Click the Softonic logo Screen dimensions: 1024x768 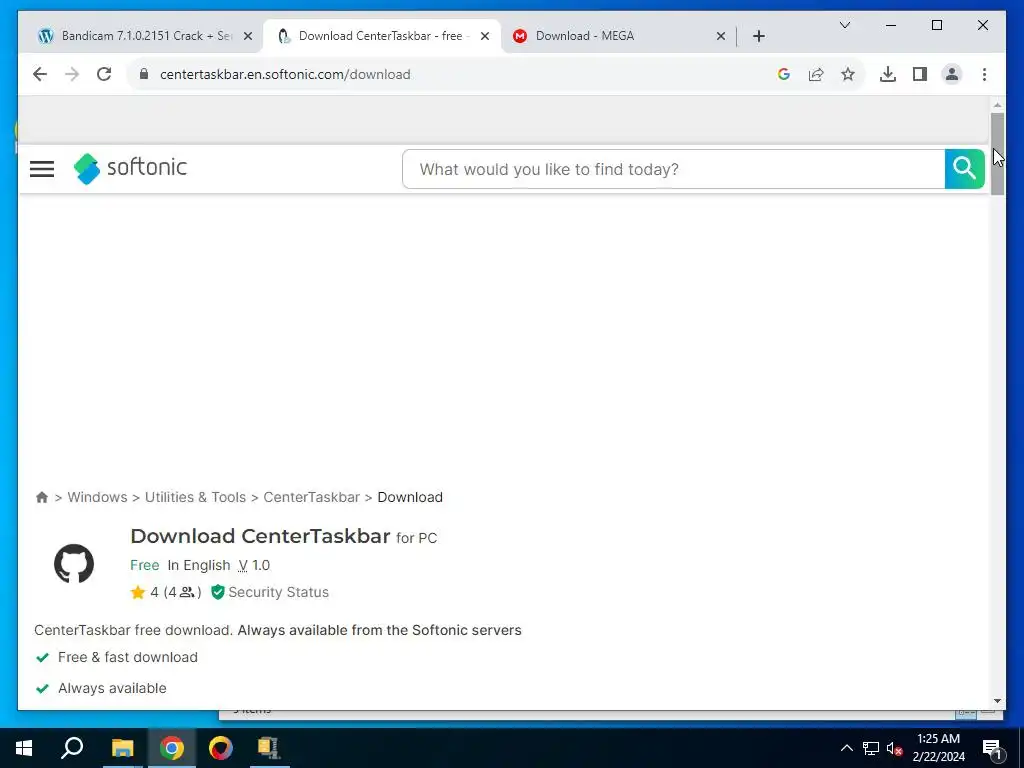click(130, 168)
